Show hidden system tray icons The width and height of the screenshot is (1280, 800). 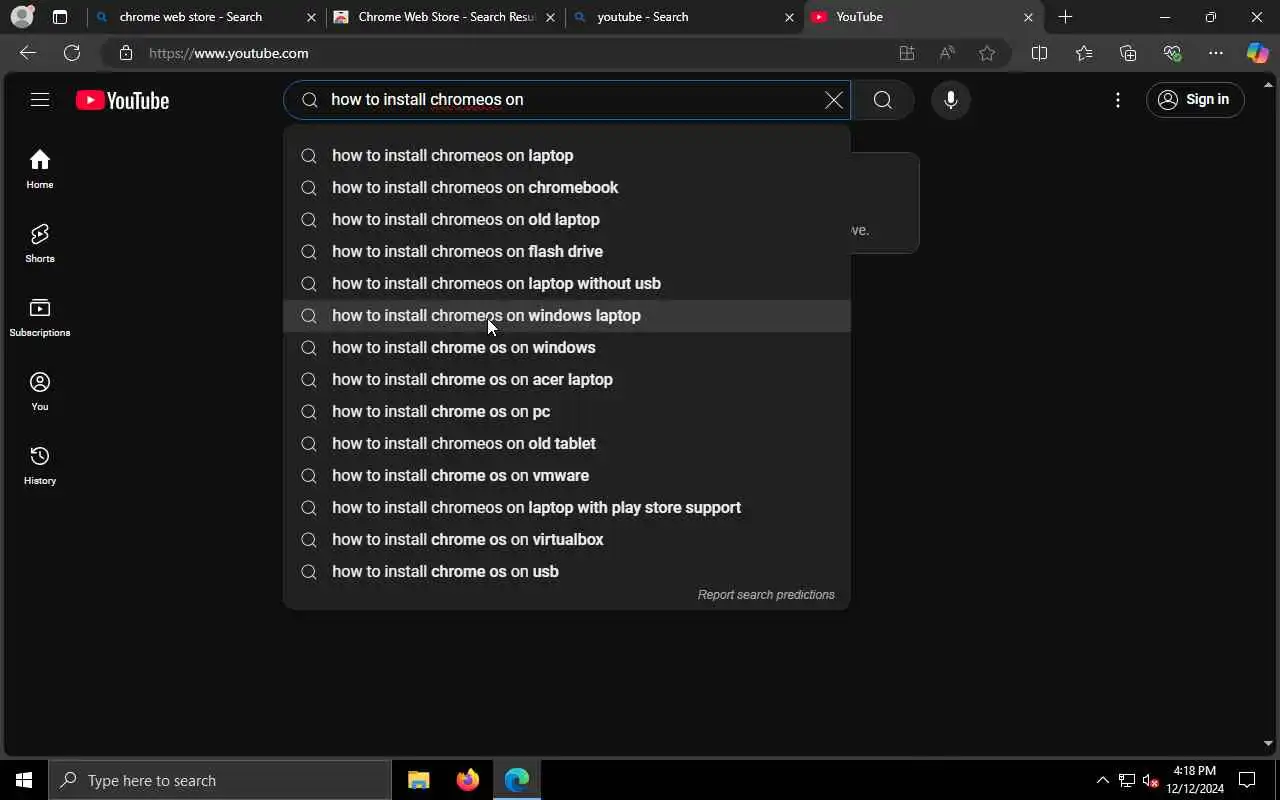1102,780
